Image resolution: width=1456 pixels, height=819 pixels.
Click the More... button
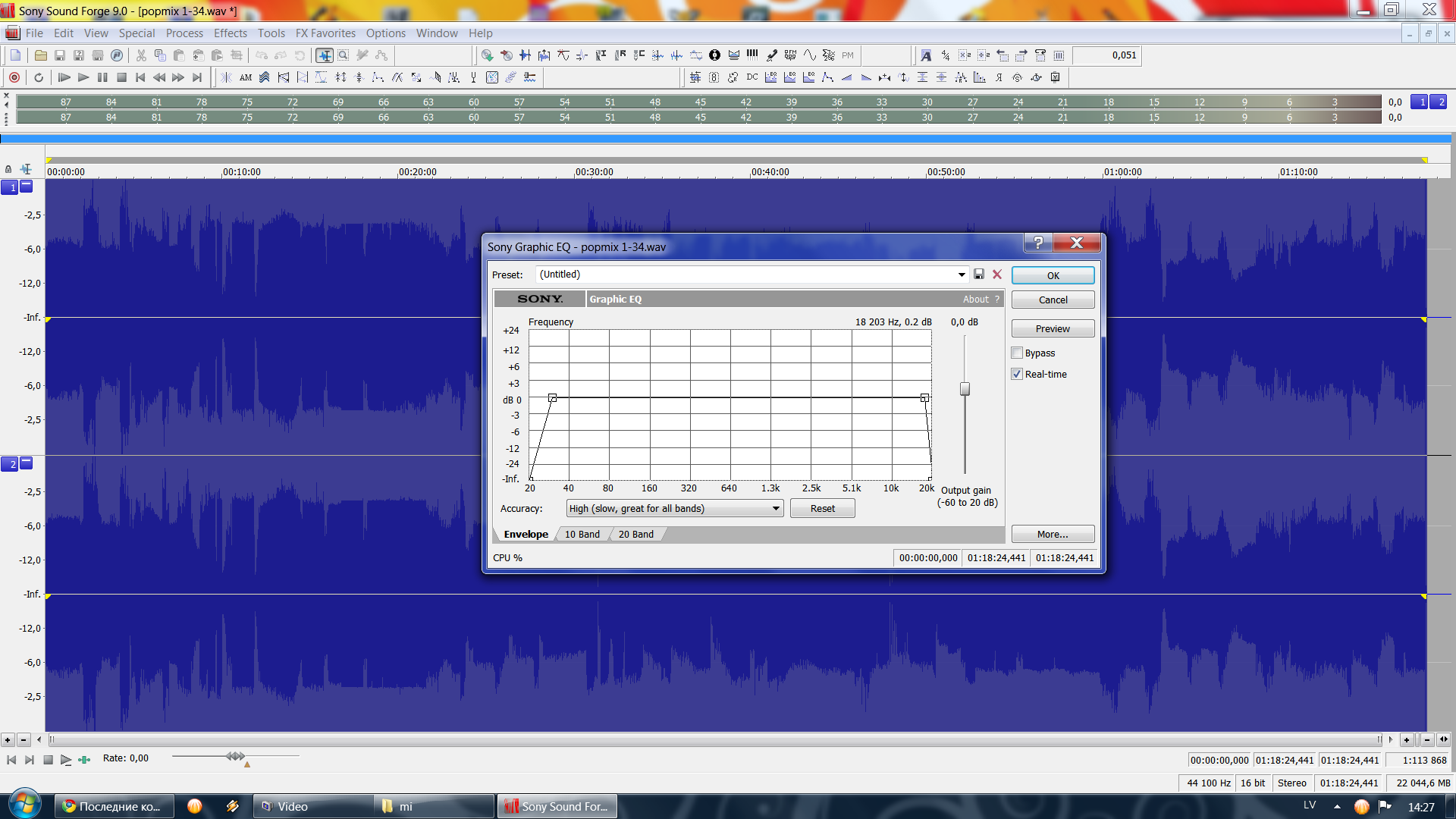pos(1053,534)
